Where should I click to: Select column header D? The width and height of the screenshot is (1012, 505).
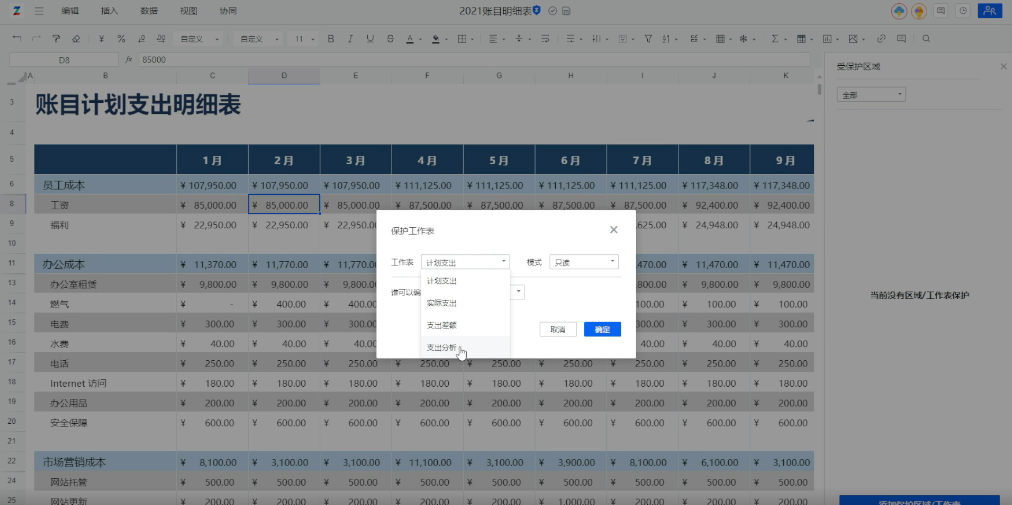(284, 76)
